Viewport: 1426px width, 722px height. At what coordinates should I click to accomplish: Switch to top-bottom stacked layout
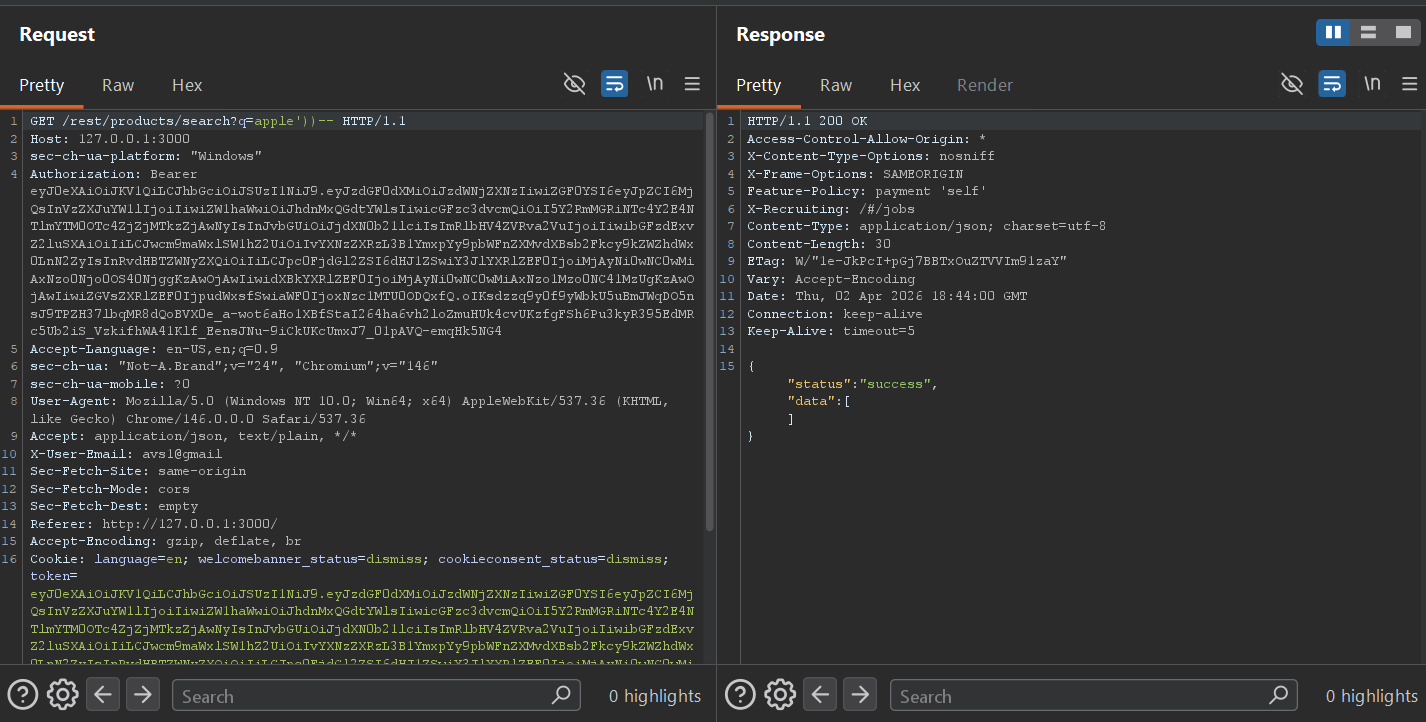point(1367,33)
